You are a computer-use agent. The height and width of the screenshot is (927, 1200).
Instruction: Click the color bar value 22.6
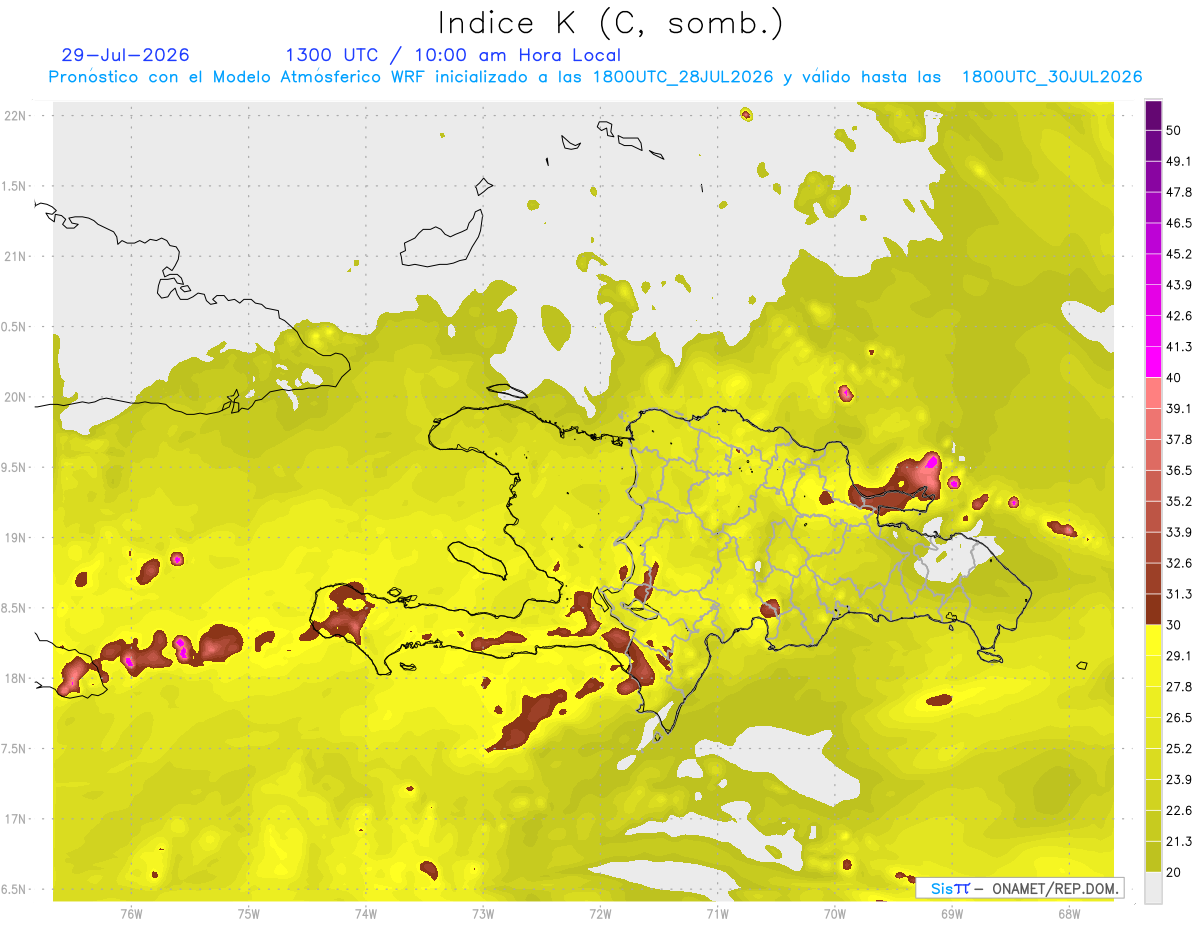click(x=1179, y=811)
